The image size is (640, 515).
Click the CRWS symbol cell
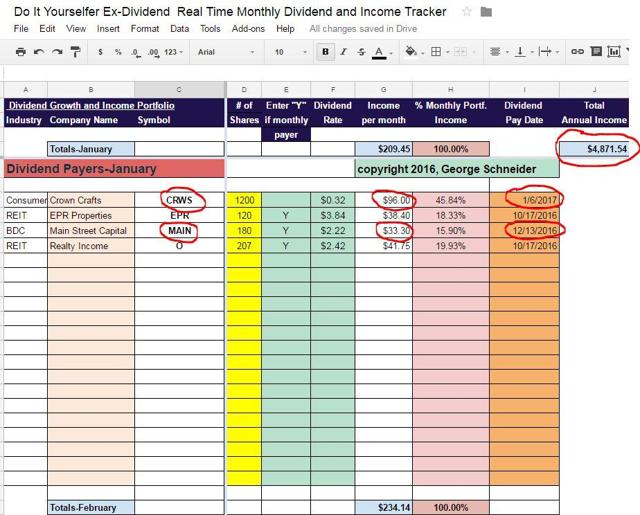click(x=179, y=200)
